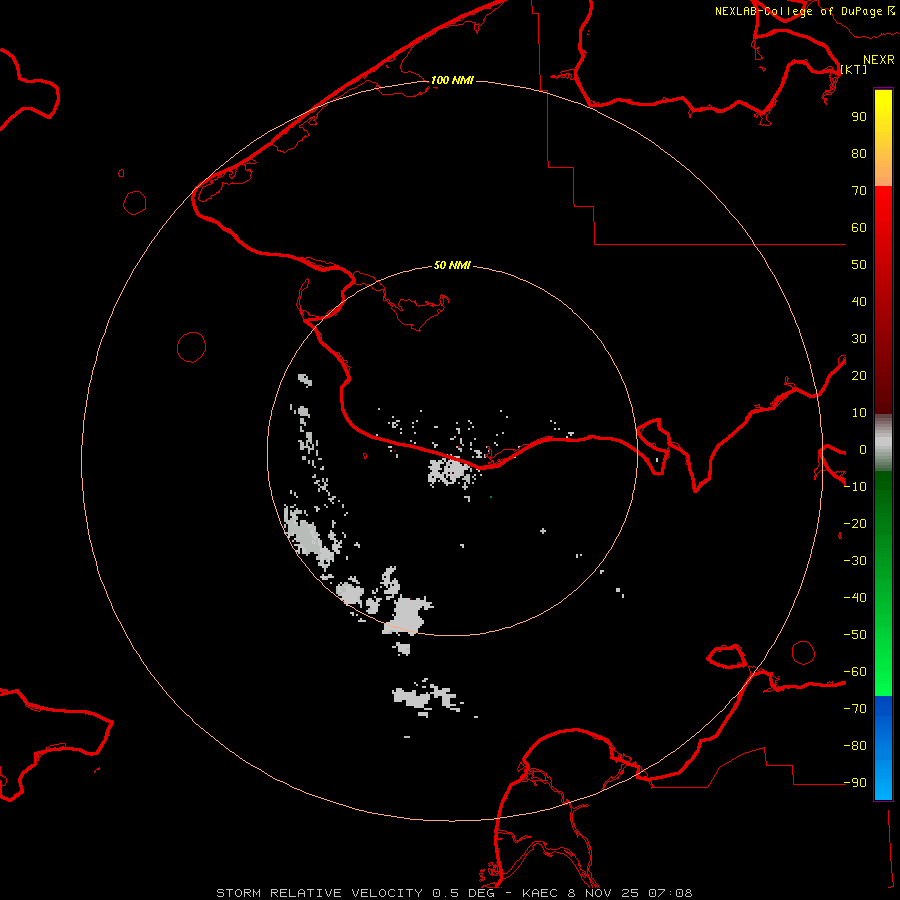Select the positive 40 value on velocity scale
Viewport: 900px width, 900px height.
[x=859, y=301]
